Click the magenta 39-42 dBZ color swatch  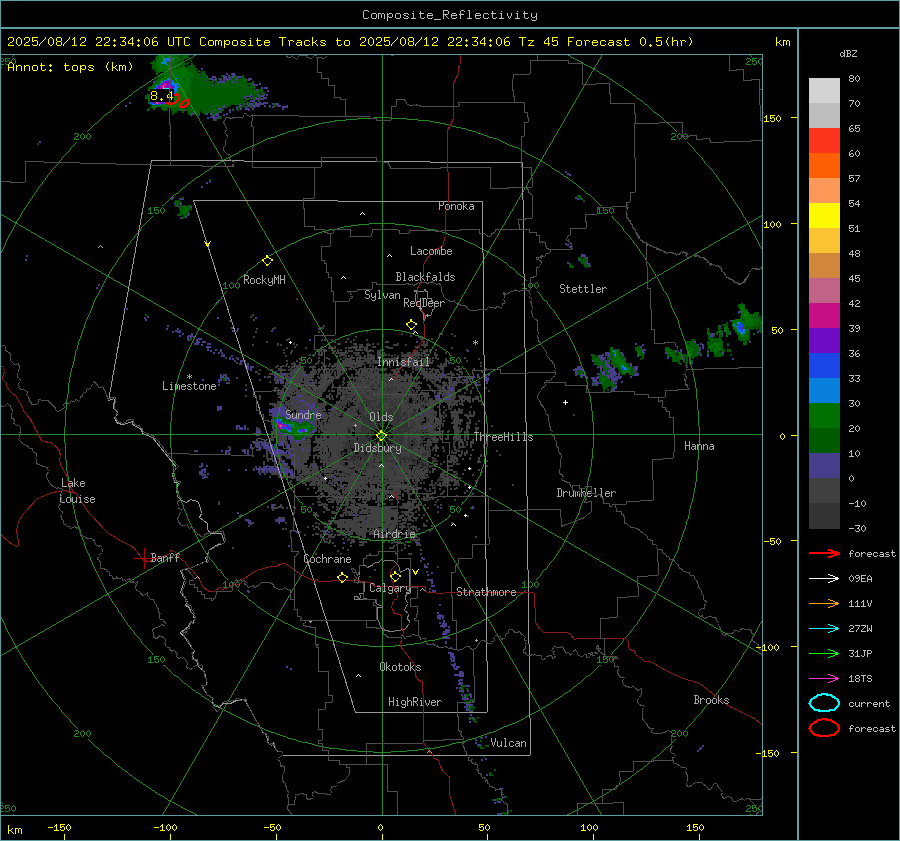824,316
